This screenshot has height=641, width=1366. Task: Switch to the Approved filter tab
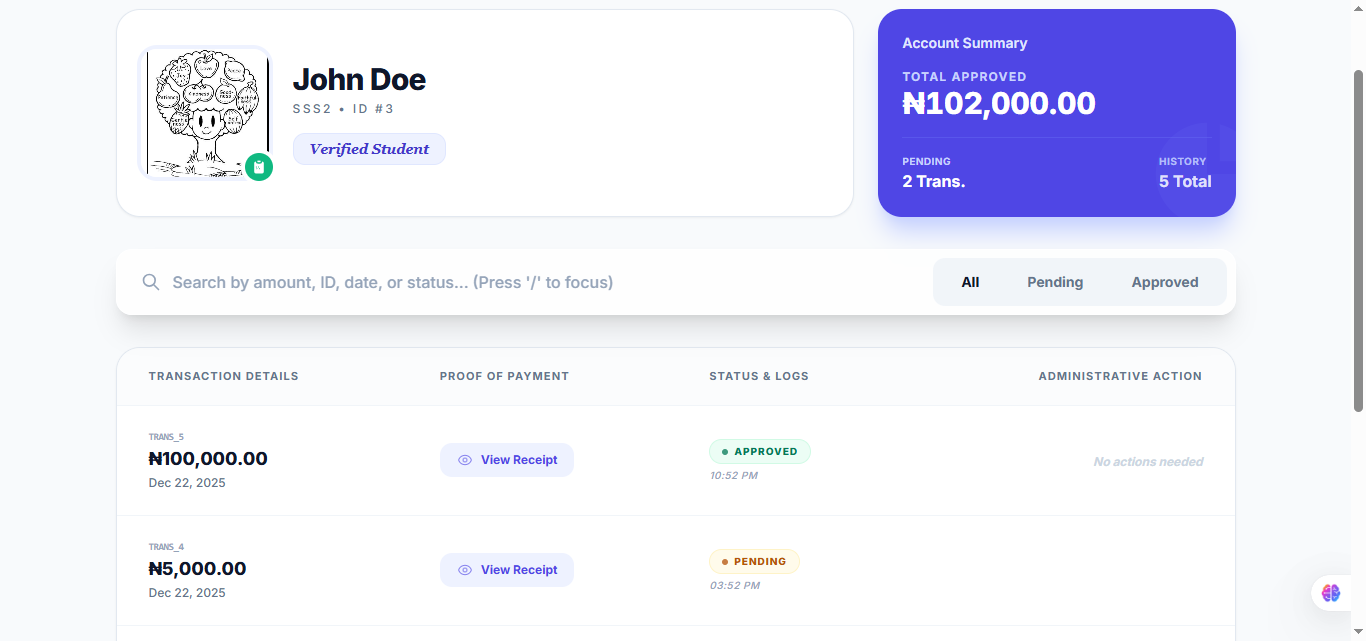click(1165, 282)
